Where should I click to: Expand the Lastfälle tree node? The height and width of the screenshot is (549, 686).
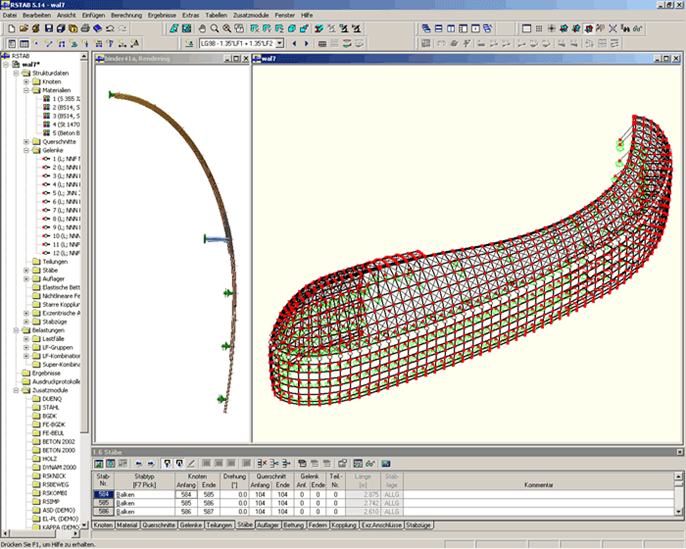click(x=26, y=339)
